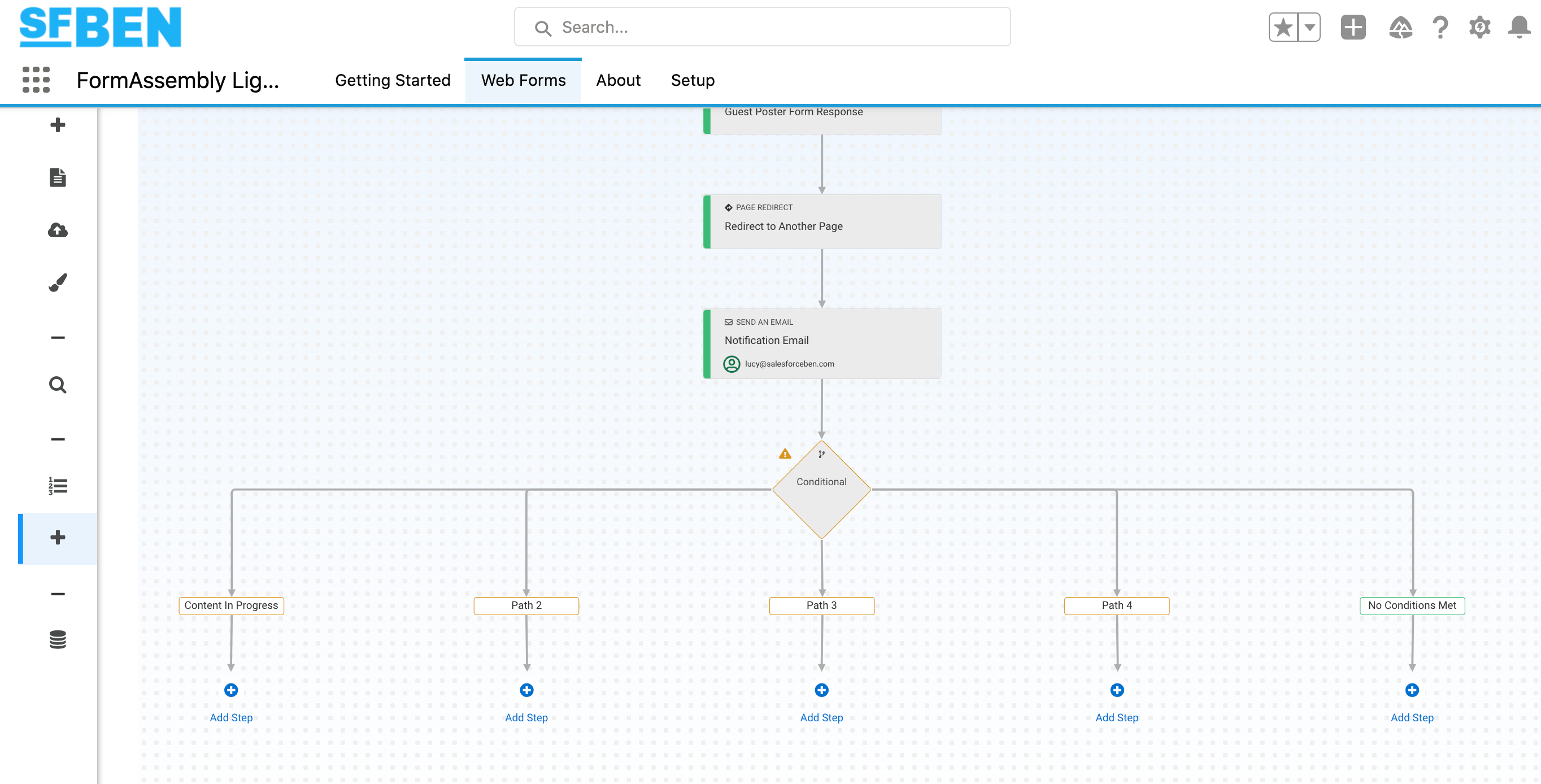Viewport: 1541px width, 784px height.
Task: Click the cloud upload icon in sidebar
Action: (58, 230)
